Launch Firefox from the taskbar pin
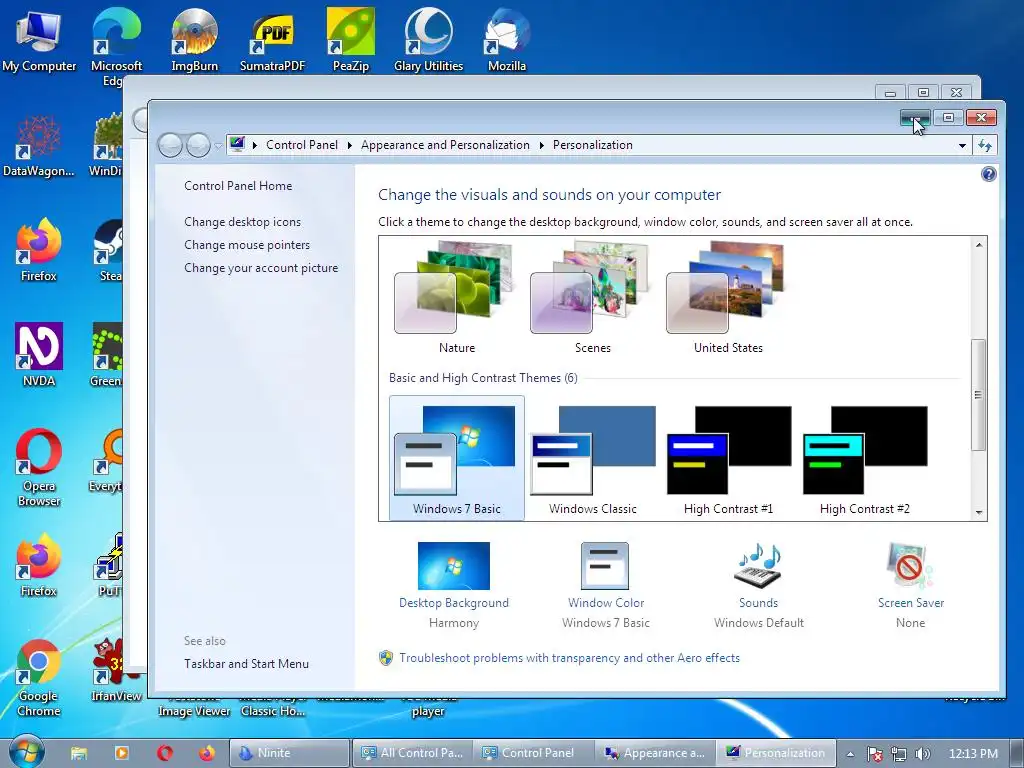 [x=207, y=753]
